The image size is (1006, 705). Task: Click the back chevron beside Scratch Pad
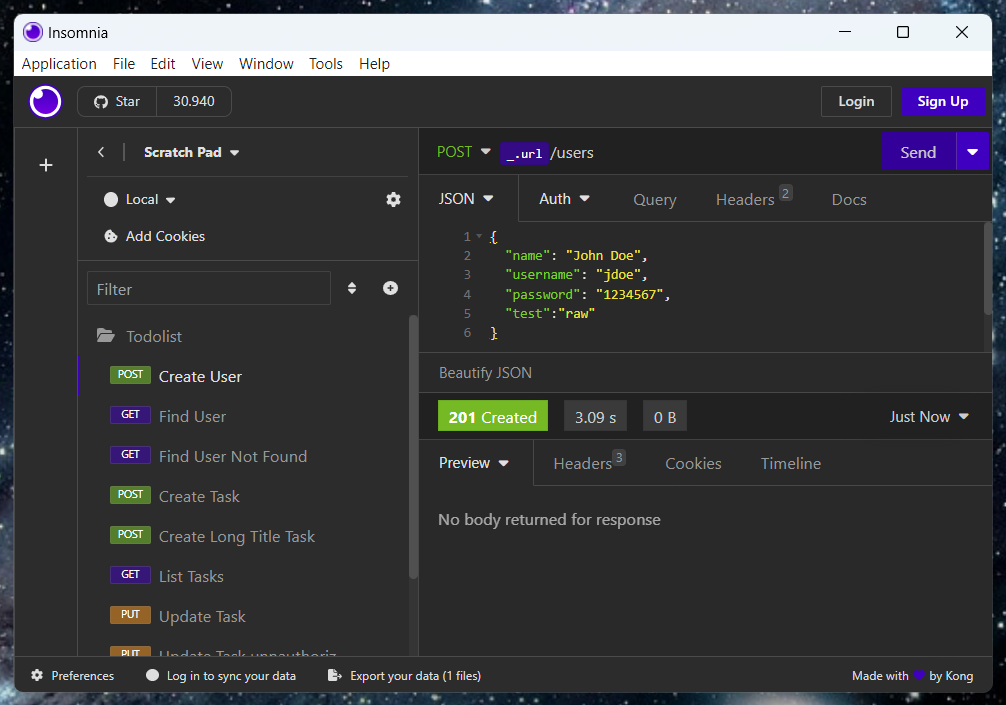click(101, 152)
